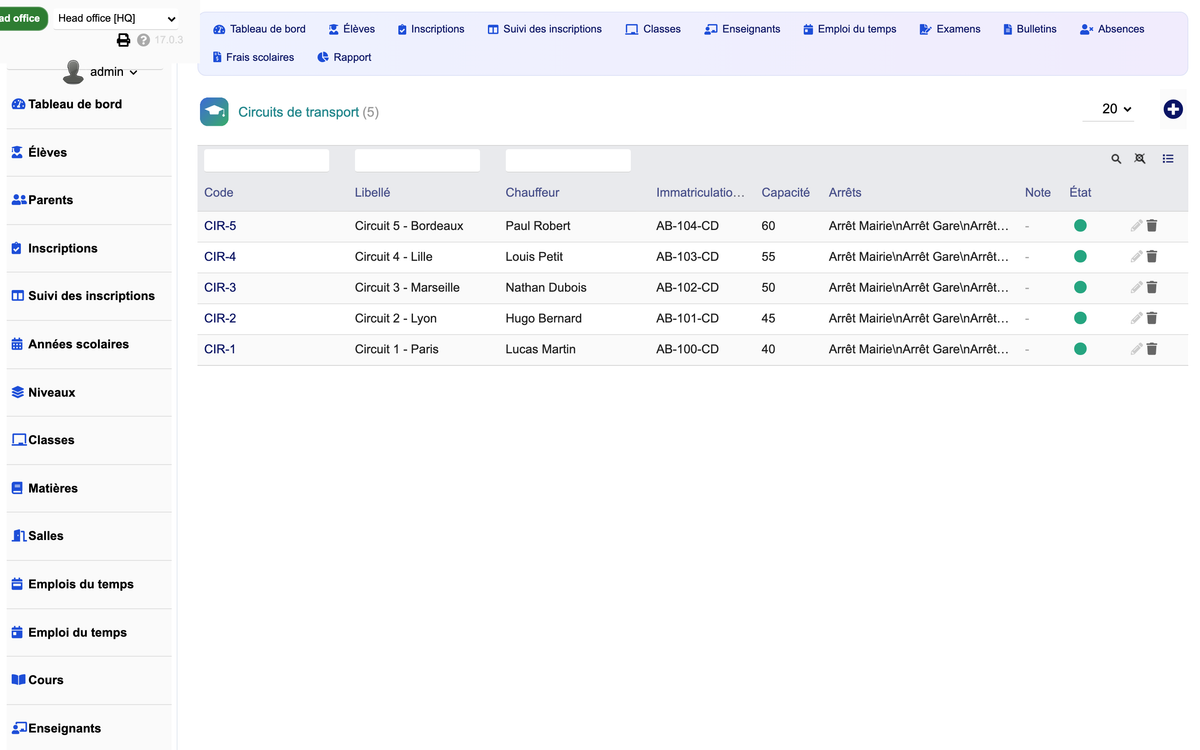Click the Code filter input field

[266, 160]
